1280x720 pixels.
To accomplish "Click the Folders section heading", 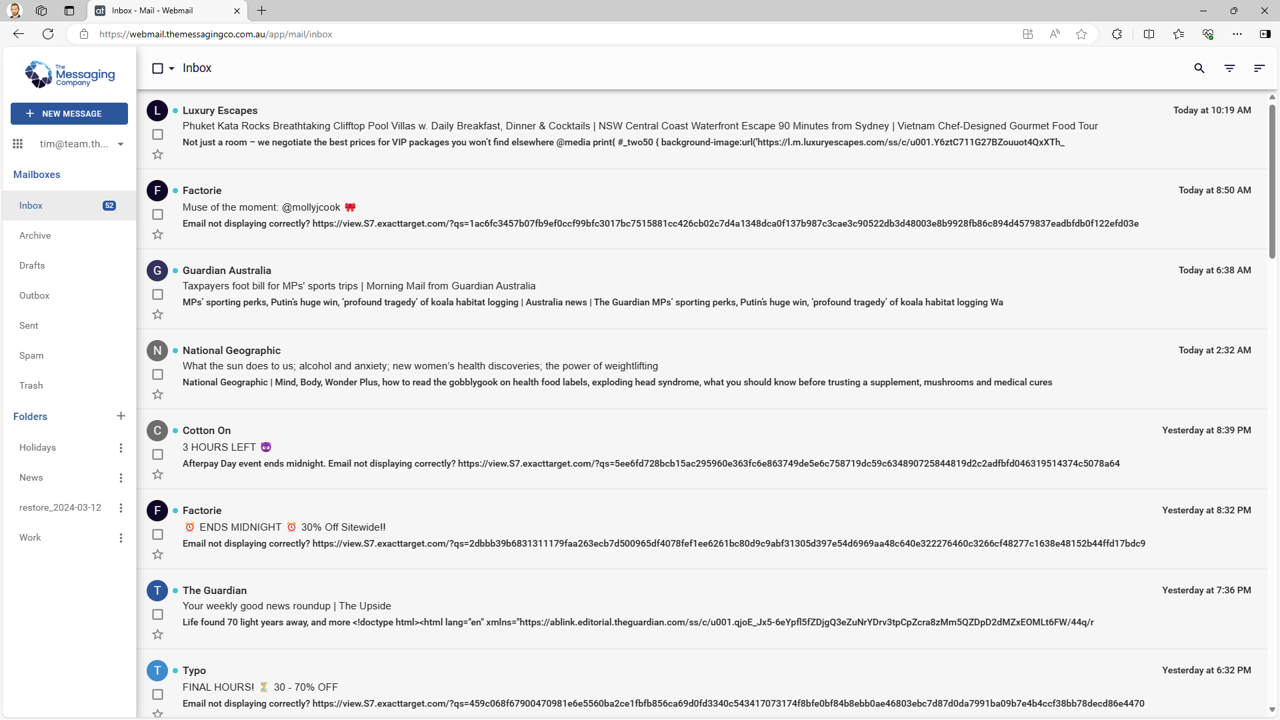I will pyautogui.click(x=30, y=416).
